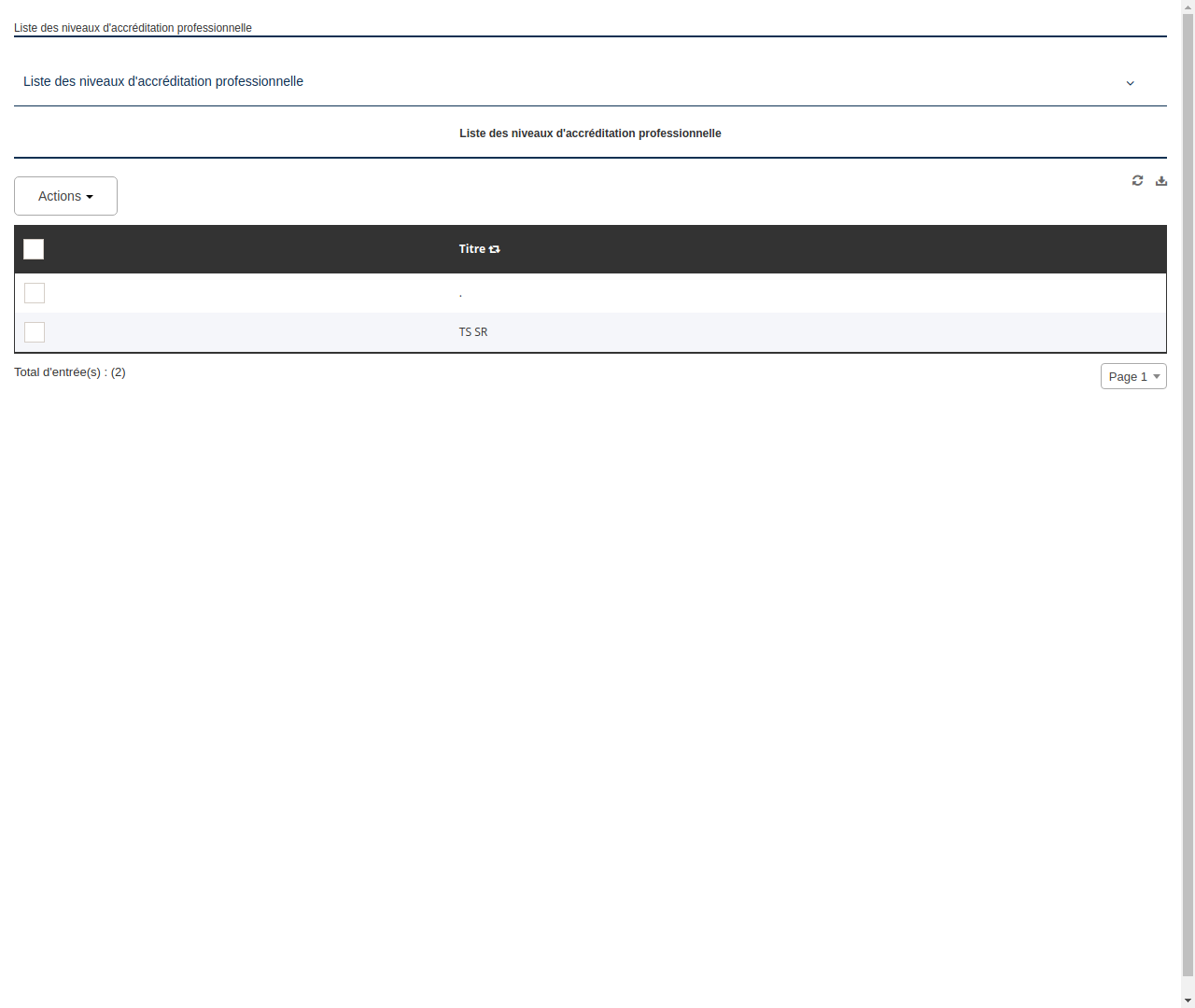Open the Actions dropdown
Screen dimensions: 1195x1008
click(x=65, y=196)
